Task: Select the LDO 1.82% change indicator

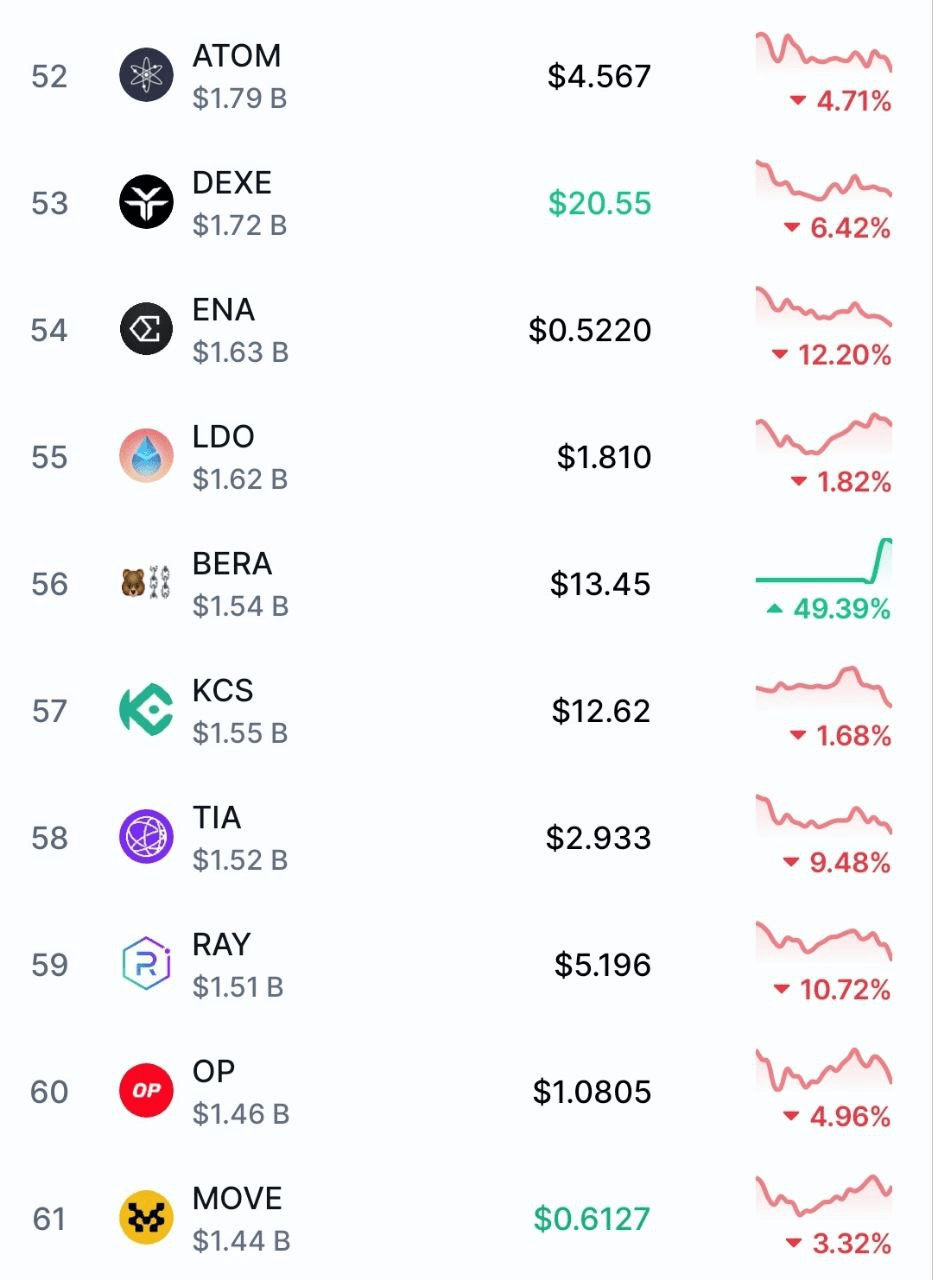Action: (x=841, y=482)
